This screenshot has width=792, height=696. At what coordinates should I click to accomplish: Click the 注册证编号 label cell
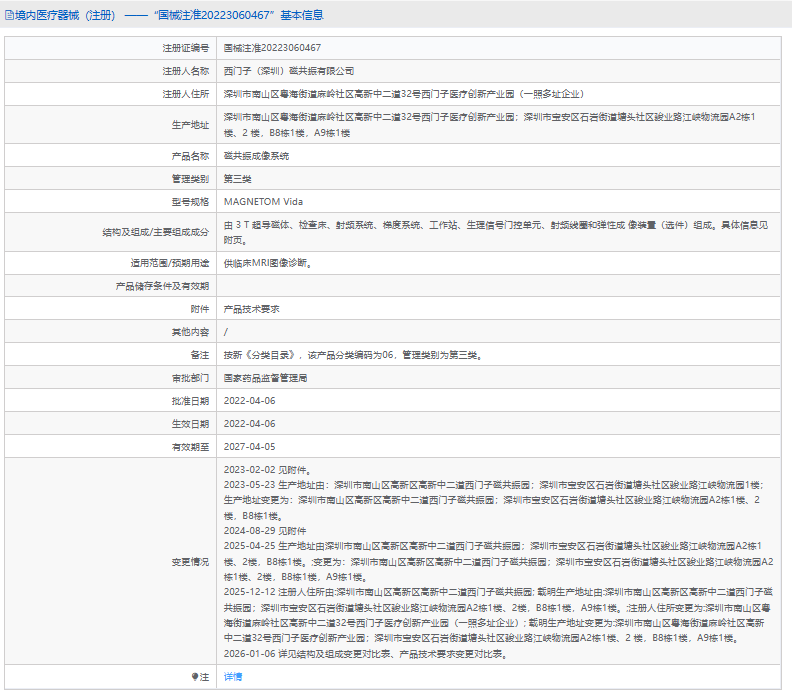(x=111, y=48)
